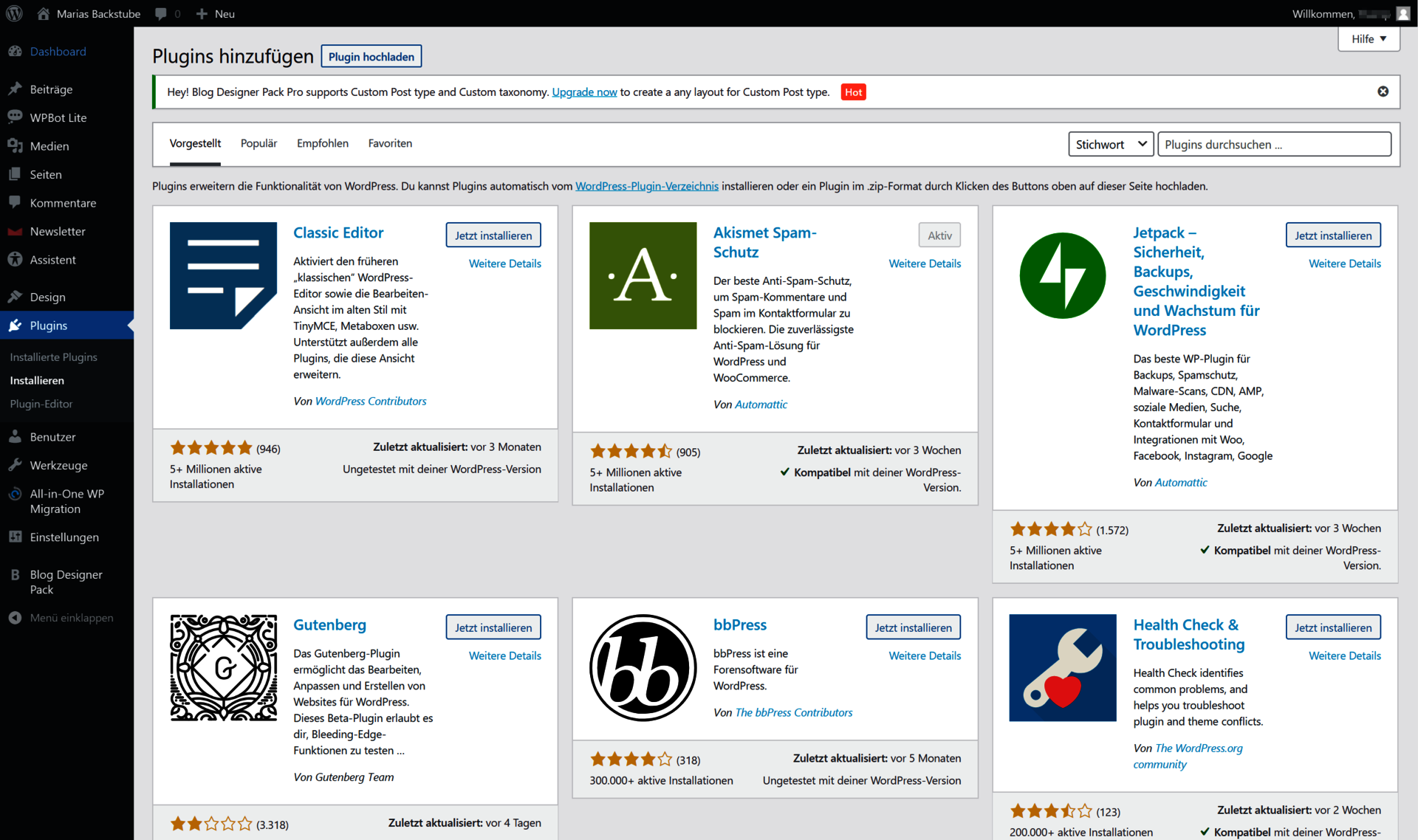The width and height of the screenshot is (1418, 840).
Task: Collapse menu via Menü einklappen icon
Action: click(15, 618)
